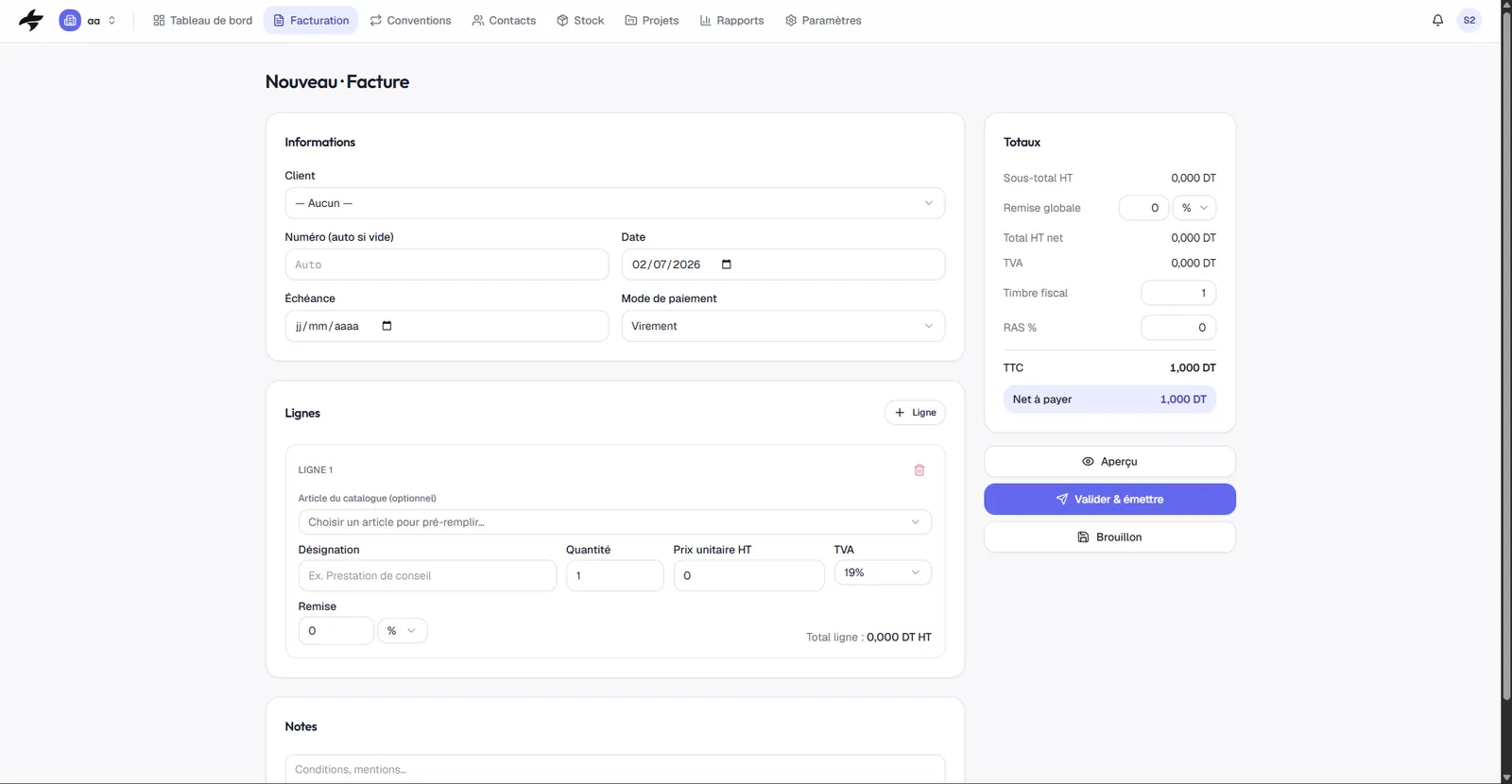Add a new line with Ligne button

[915, 413]
